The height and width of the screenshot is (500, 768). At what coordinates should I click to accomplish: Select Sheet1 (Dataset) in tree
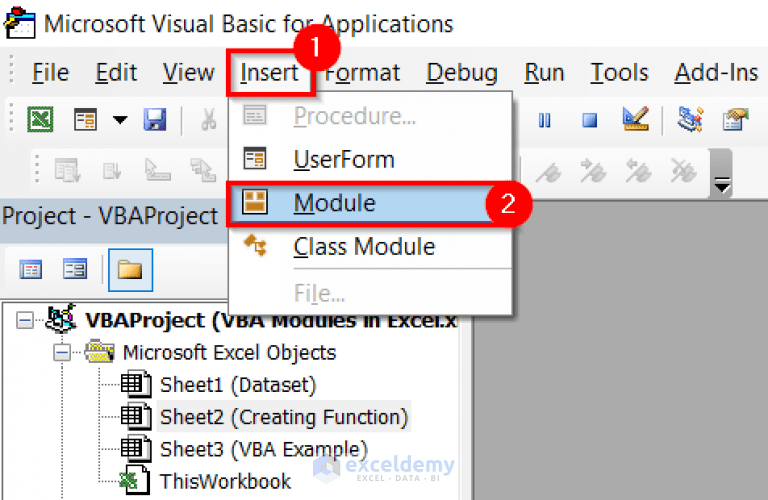(238, 385)
